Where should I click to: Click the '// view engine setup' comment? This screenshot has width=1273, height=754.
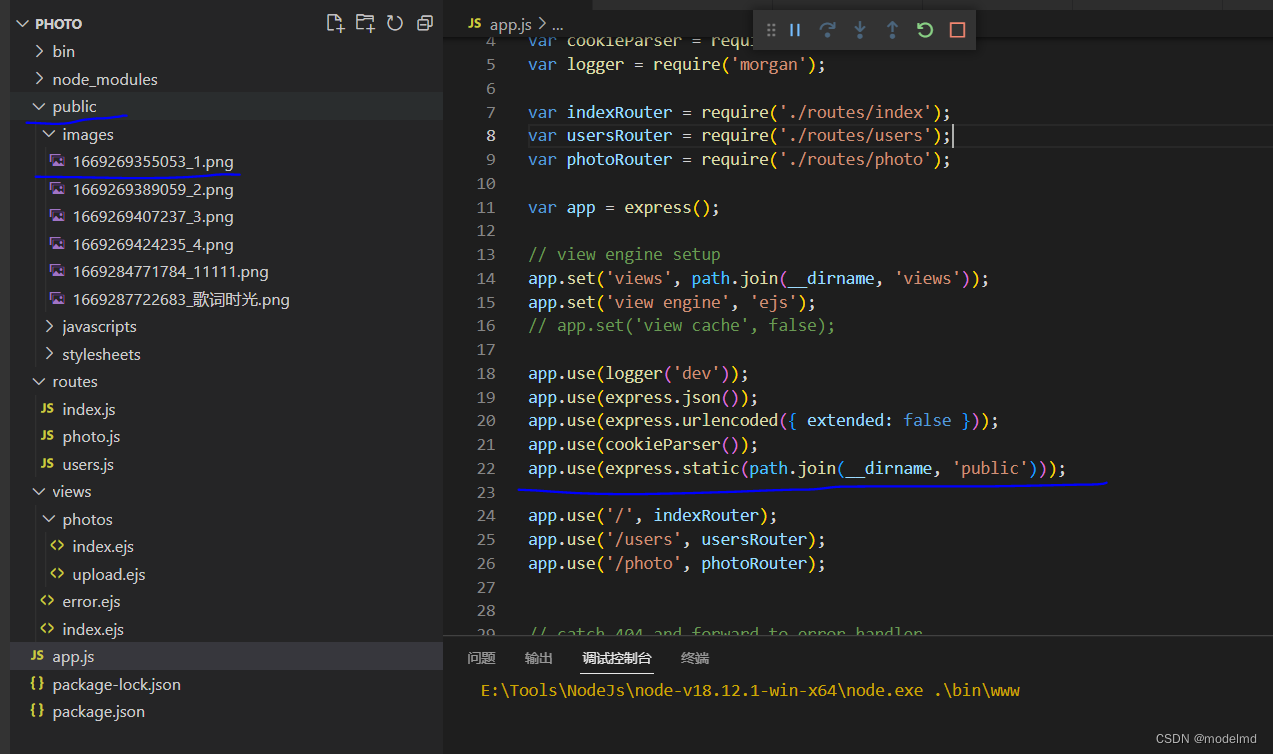[624, 254]
